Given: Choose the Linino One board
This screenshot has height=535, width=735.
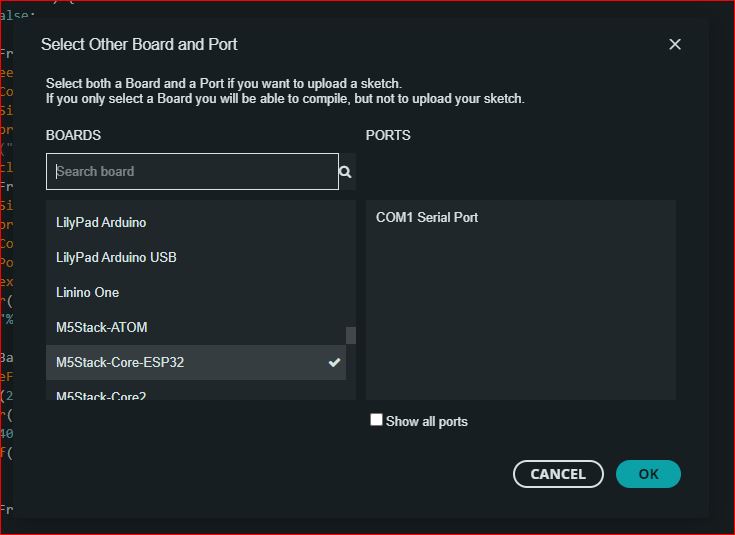Looking at the screenshot, I should (x=196, y=293).
